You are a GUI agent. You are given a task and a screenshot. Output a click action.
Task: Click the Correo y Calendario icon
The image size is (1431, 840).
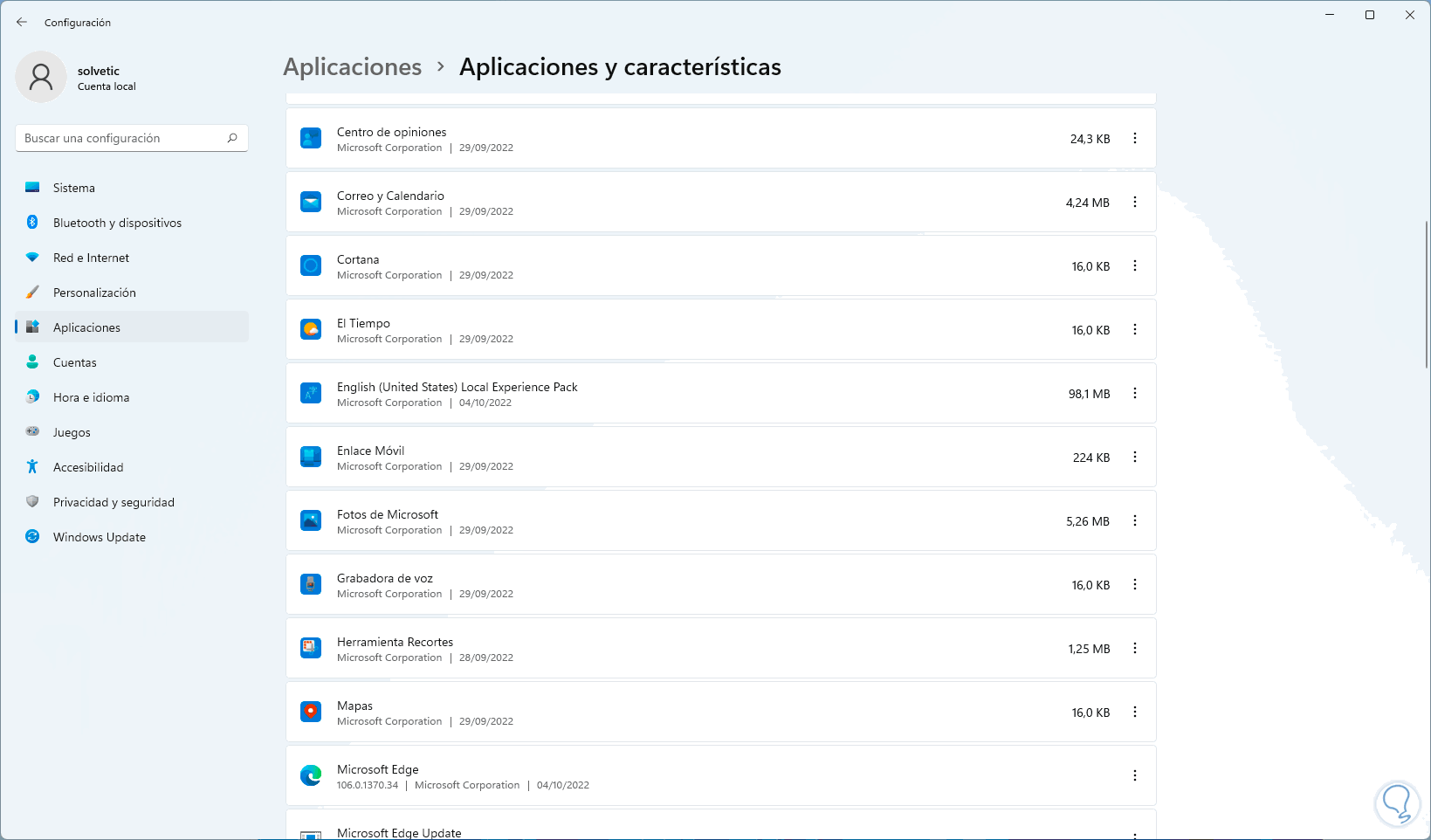(x=311, y=202)
